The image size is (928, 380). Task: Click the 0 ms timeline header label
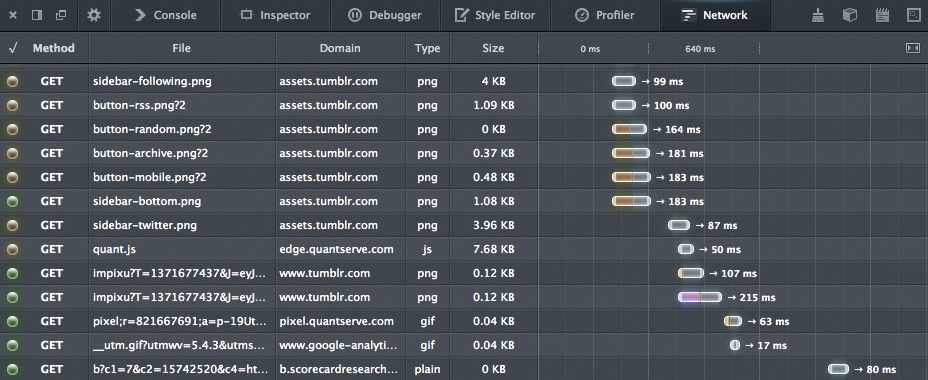(590, 49)
